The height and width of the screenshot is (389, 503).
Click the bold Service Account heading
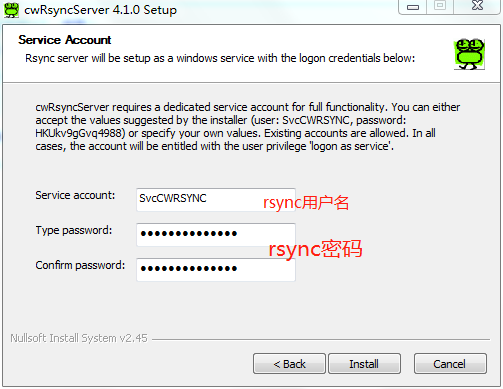point(65,40)
